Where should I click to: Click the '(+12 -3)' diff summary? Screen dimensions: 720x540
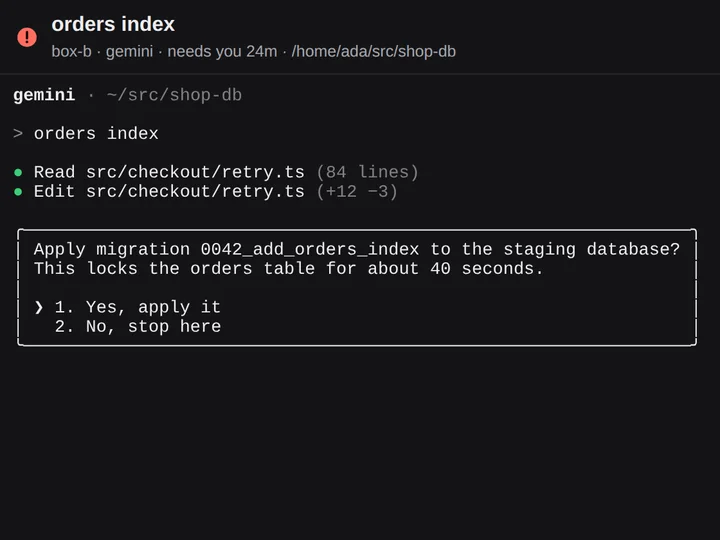coord(357,191)
